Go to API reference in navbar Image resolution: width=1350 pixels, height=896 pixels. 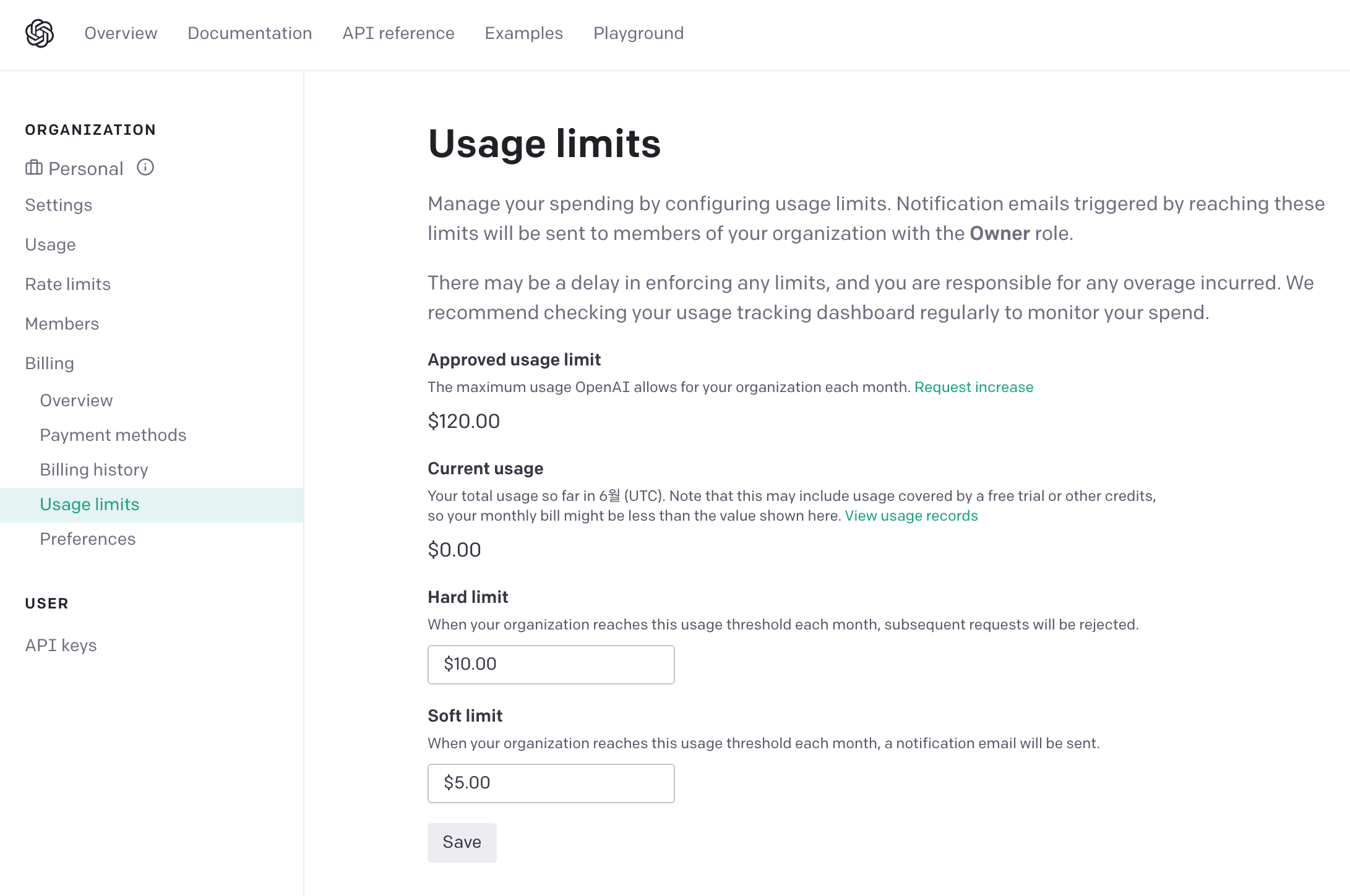click(x=398, y=33)
